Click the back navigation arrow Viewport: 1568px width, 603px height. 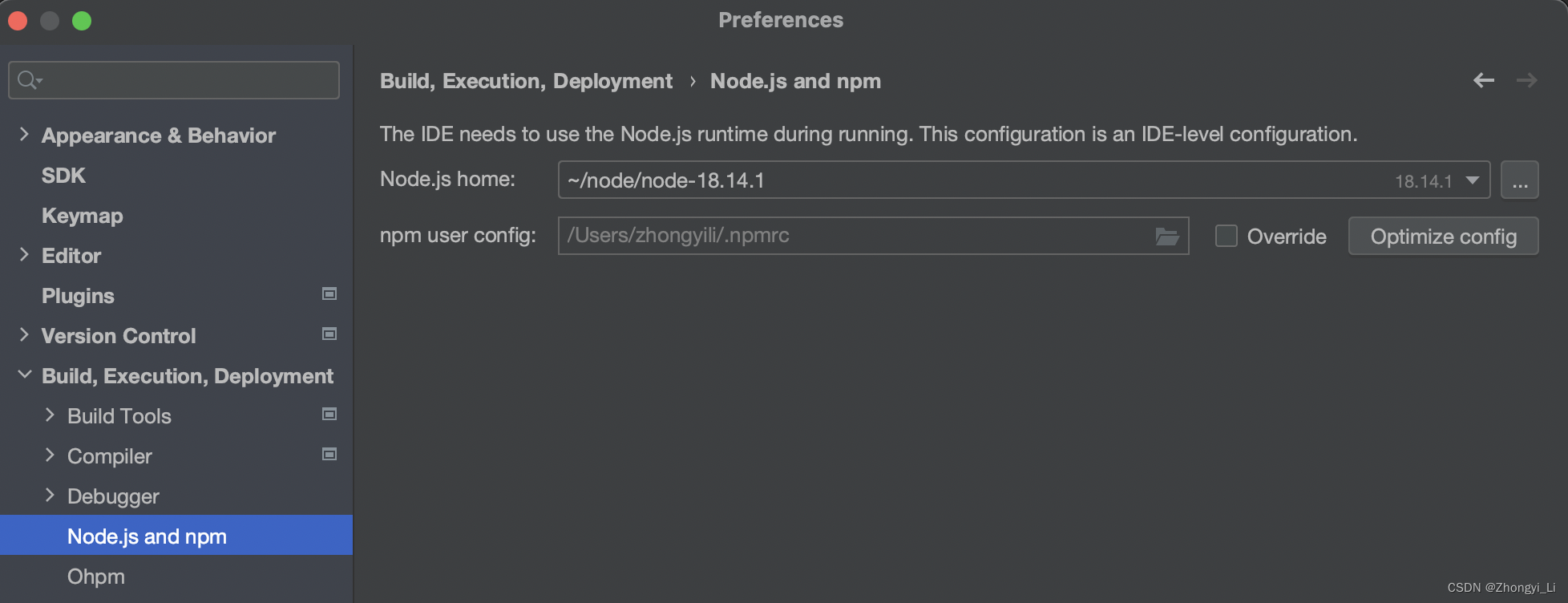pos(1484,80)
